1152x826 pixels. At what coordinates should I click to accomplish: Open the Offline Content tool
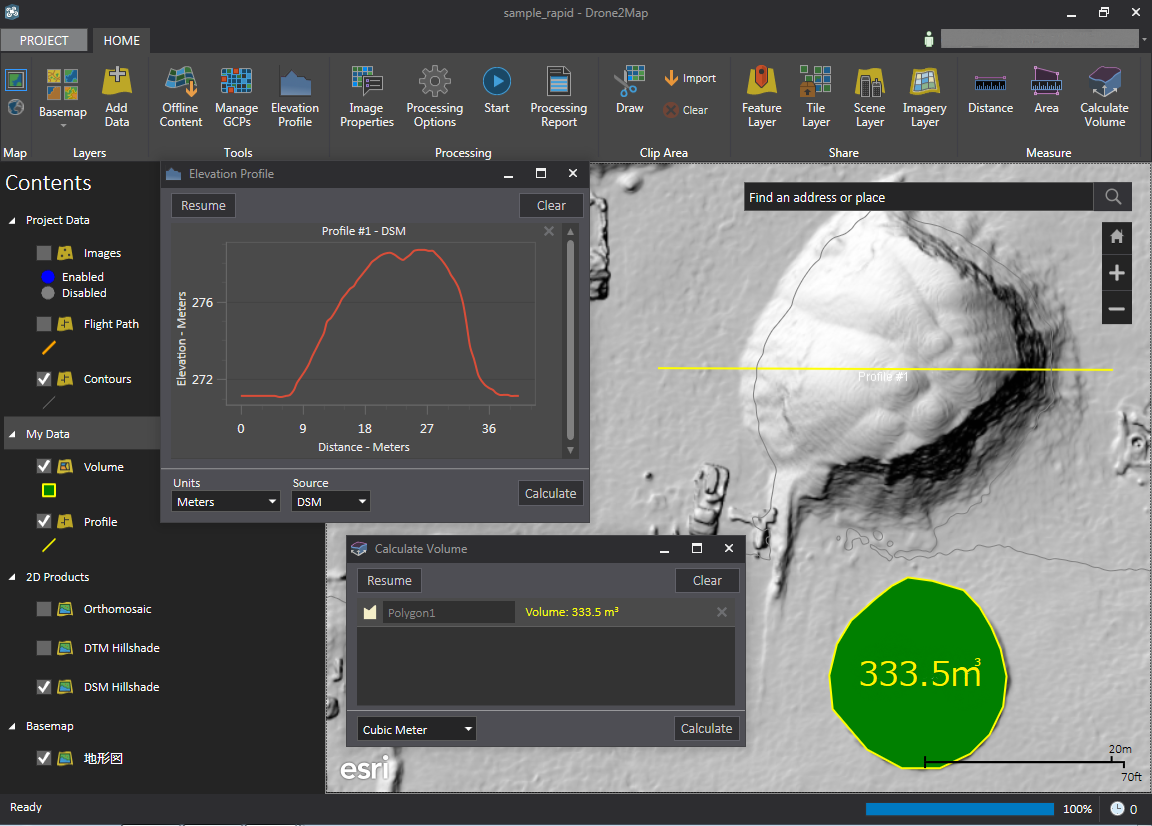180,97
